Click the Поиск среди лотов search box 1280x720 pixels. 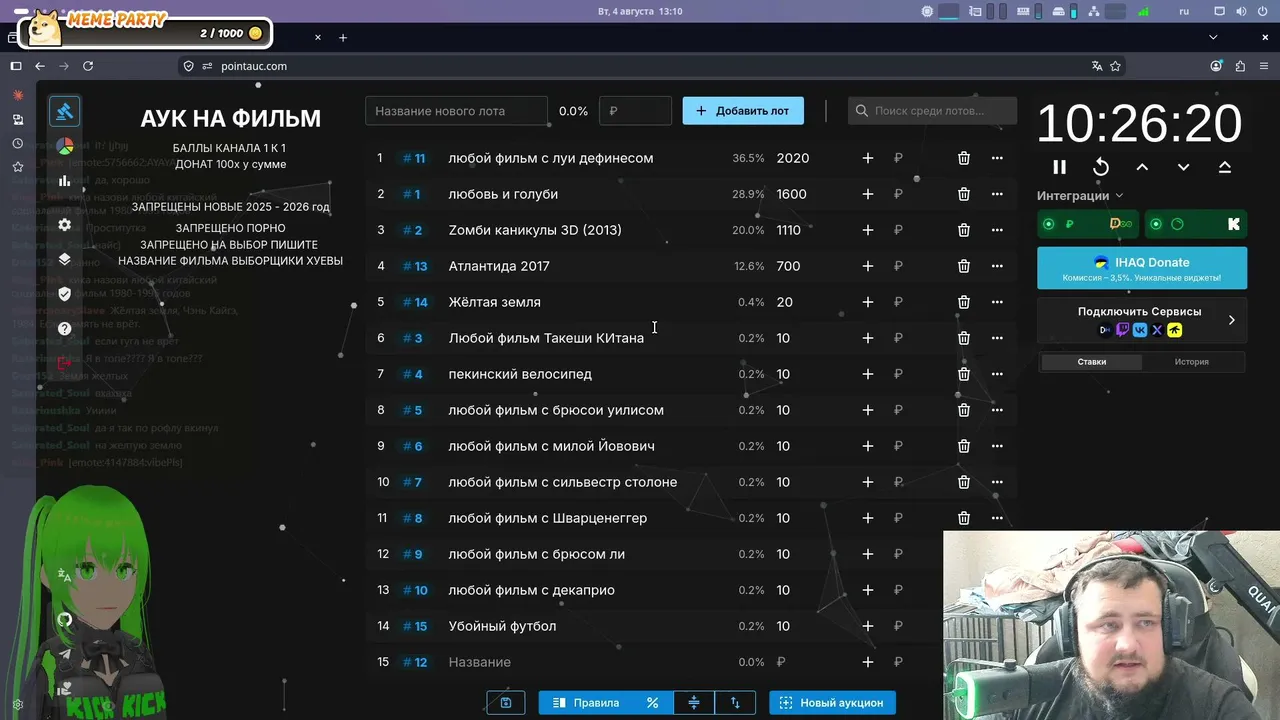pyautogui.click(x=932, y=111)
